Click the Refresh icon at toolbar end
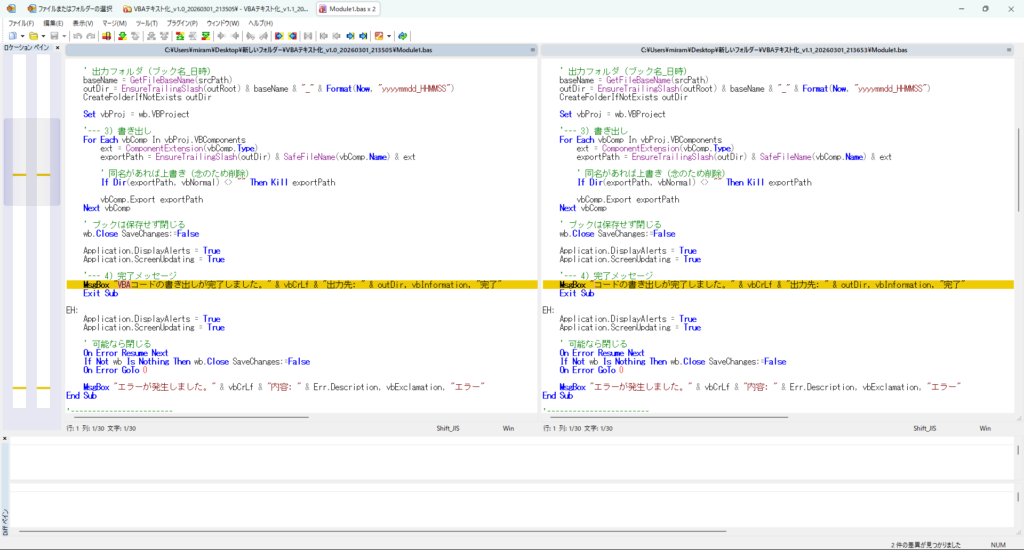The width and height of the screenshot is (1024, 550). (402, 36)
